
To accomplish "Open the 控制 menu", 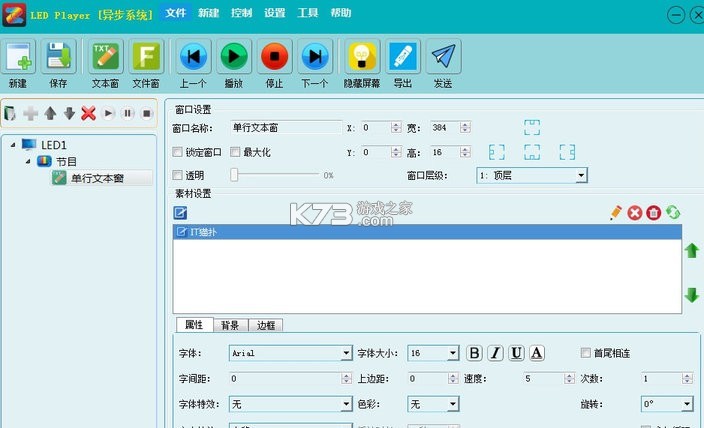I will [242, 13].
